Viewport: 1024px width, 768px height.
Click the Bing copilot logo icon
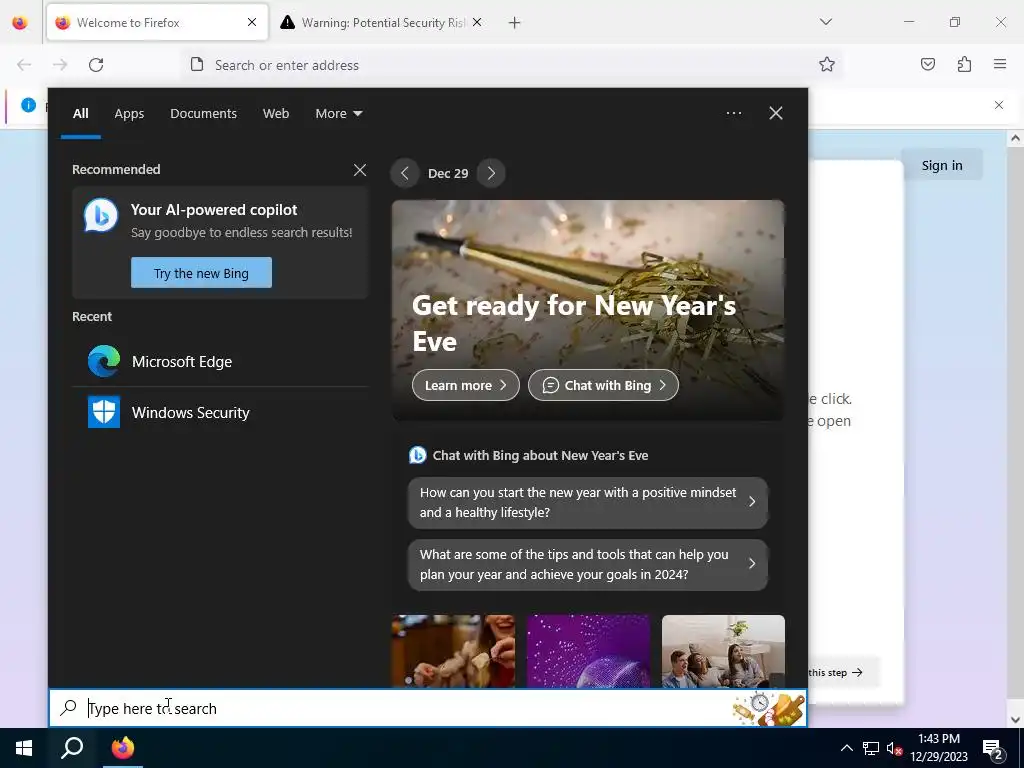101,216
